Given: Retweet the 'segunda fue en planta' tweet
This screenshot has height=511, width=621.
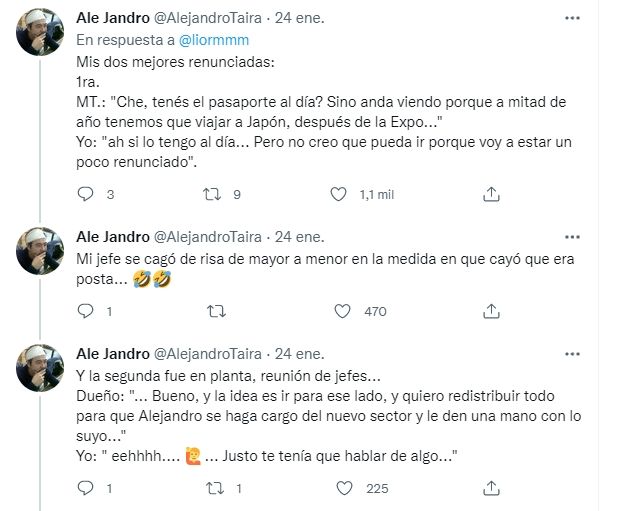Looking at the screenshot, I should click(212, 489).
